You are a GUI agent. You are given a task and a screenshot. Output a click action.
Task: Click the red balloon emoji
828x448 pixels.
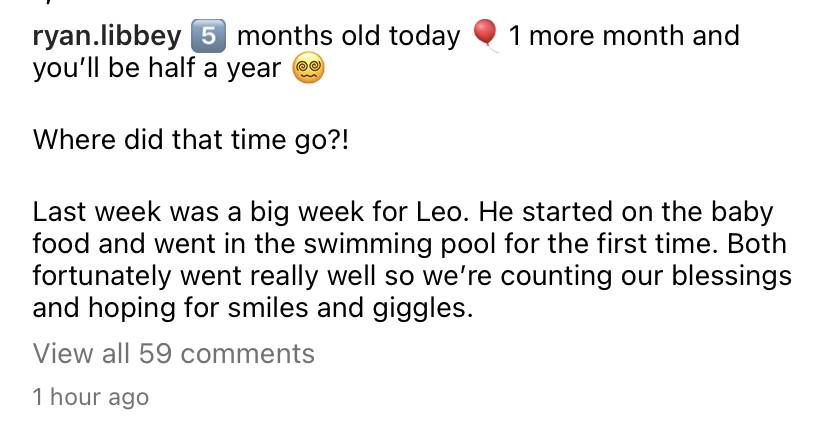[x=485, y=35]
